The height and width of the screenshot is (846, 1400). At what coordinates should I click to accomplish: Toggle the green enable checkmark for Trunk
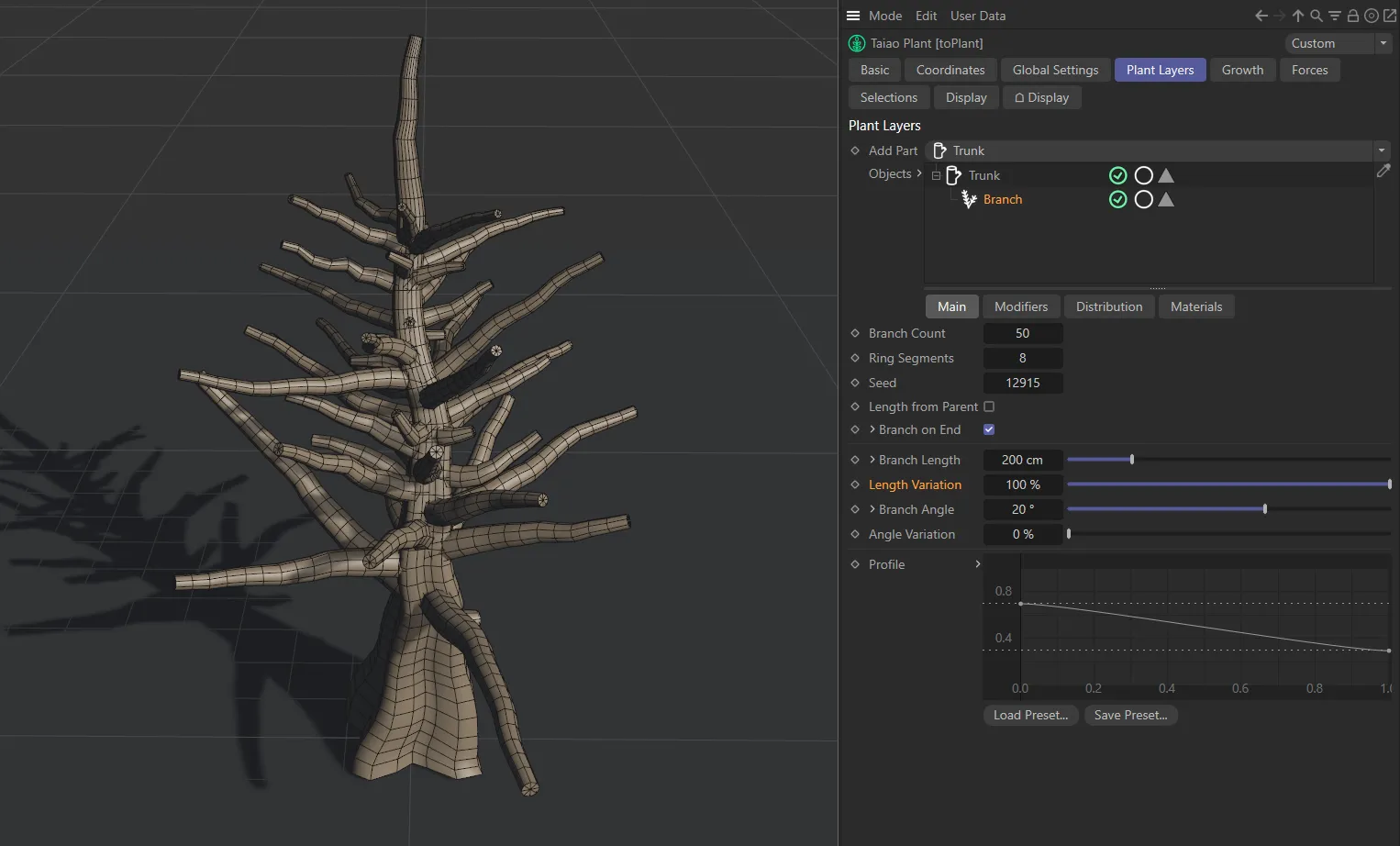tap(1117, 175)
